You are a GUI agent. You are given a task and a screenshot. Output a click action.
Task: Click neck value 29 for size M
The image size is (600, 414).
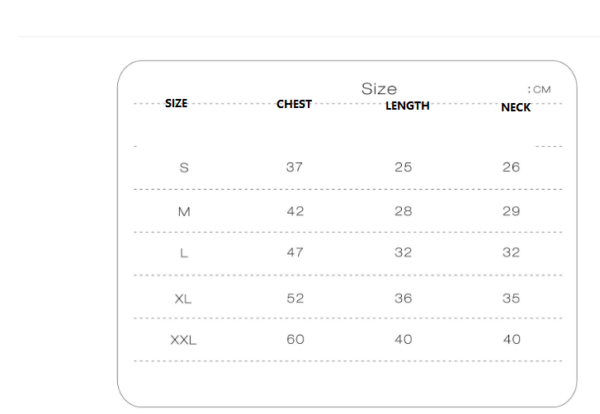[511, 211]
